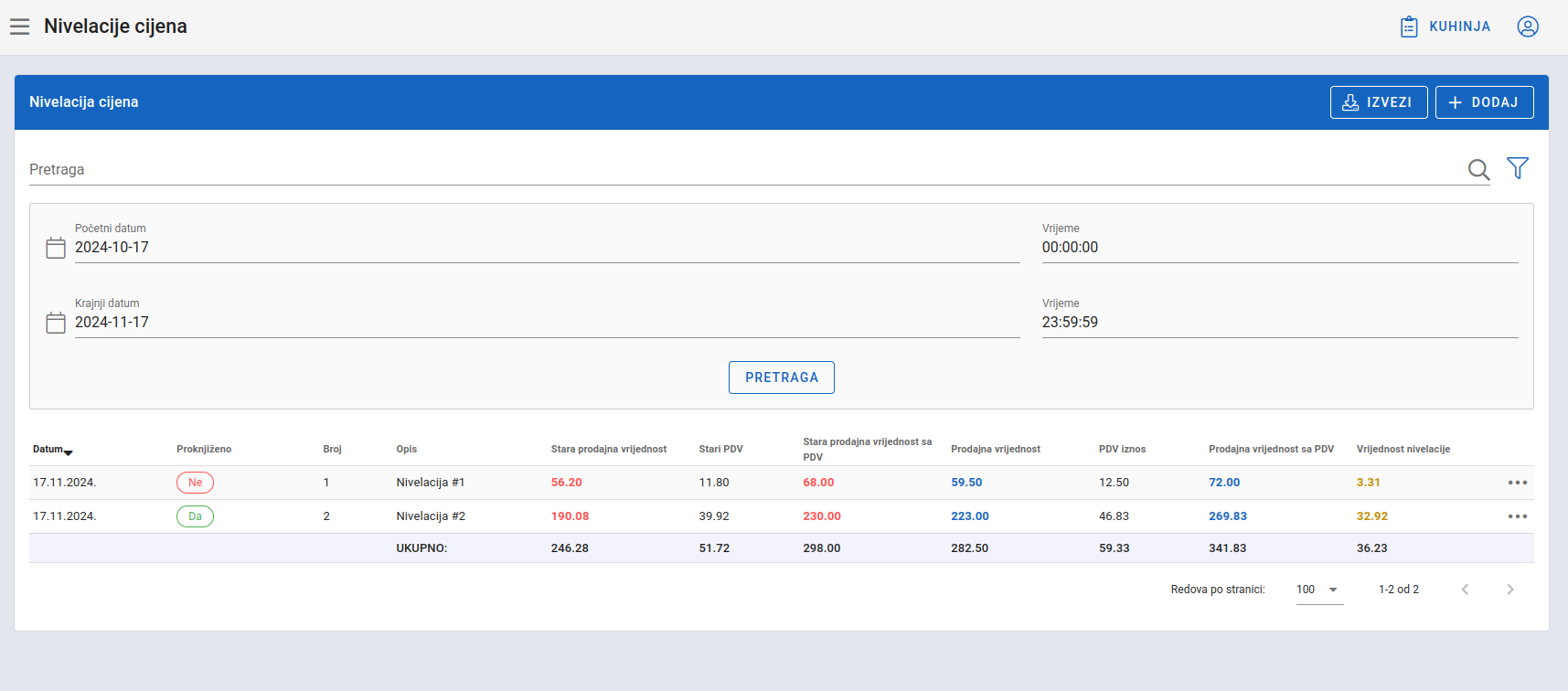Export data with the IZVEZI button
The image size is (1568, 691).
click(1379, 102)
